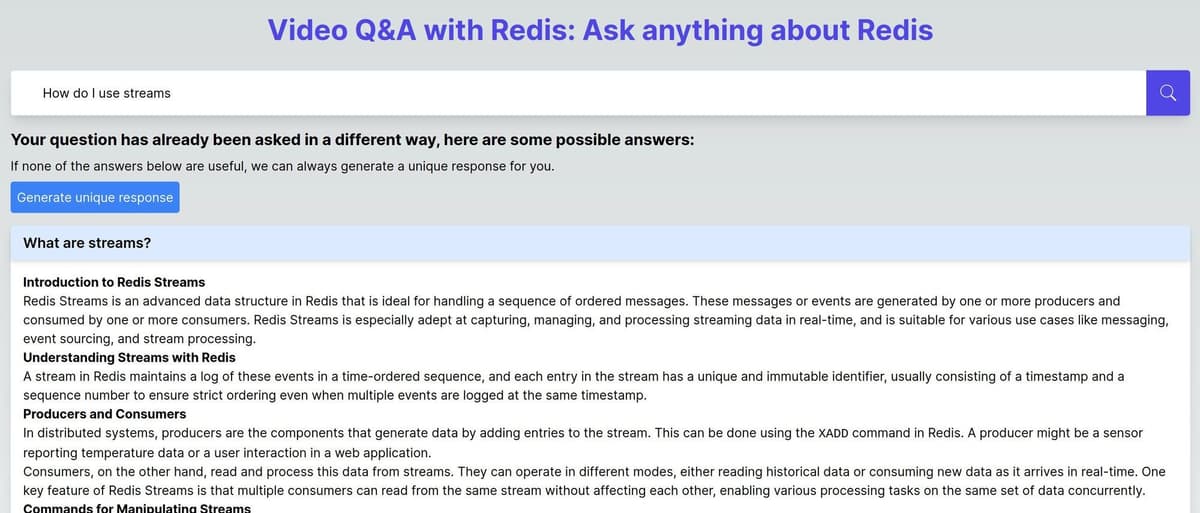
Task: Click the "key feature of Redis Streams" line
Action: click(x=583, y=490)
